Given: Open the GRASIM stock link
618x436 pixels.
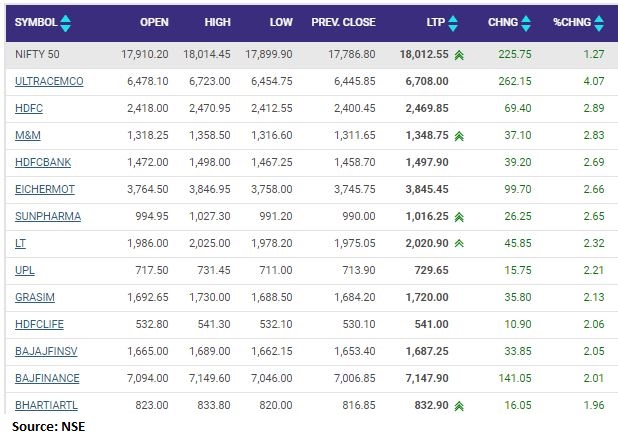Looking at the screenshot, I should pyautogui.click(x=34, y=297).
